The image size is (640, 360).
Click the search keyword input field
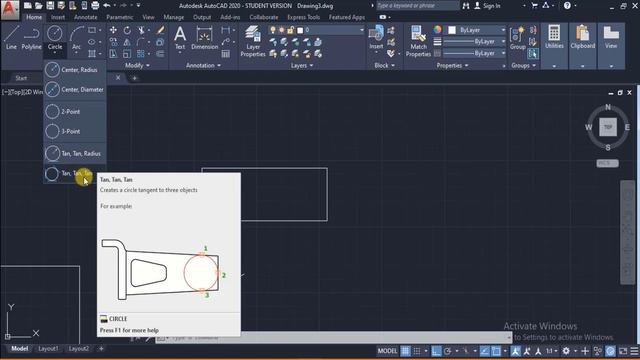point(417,6)
